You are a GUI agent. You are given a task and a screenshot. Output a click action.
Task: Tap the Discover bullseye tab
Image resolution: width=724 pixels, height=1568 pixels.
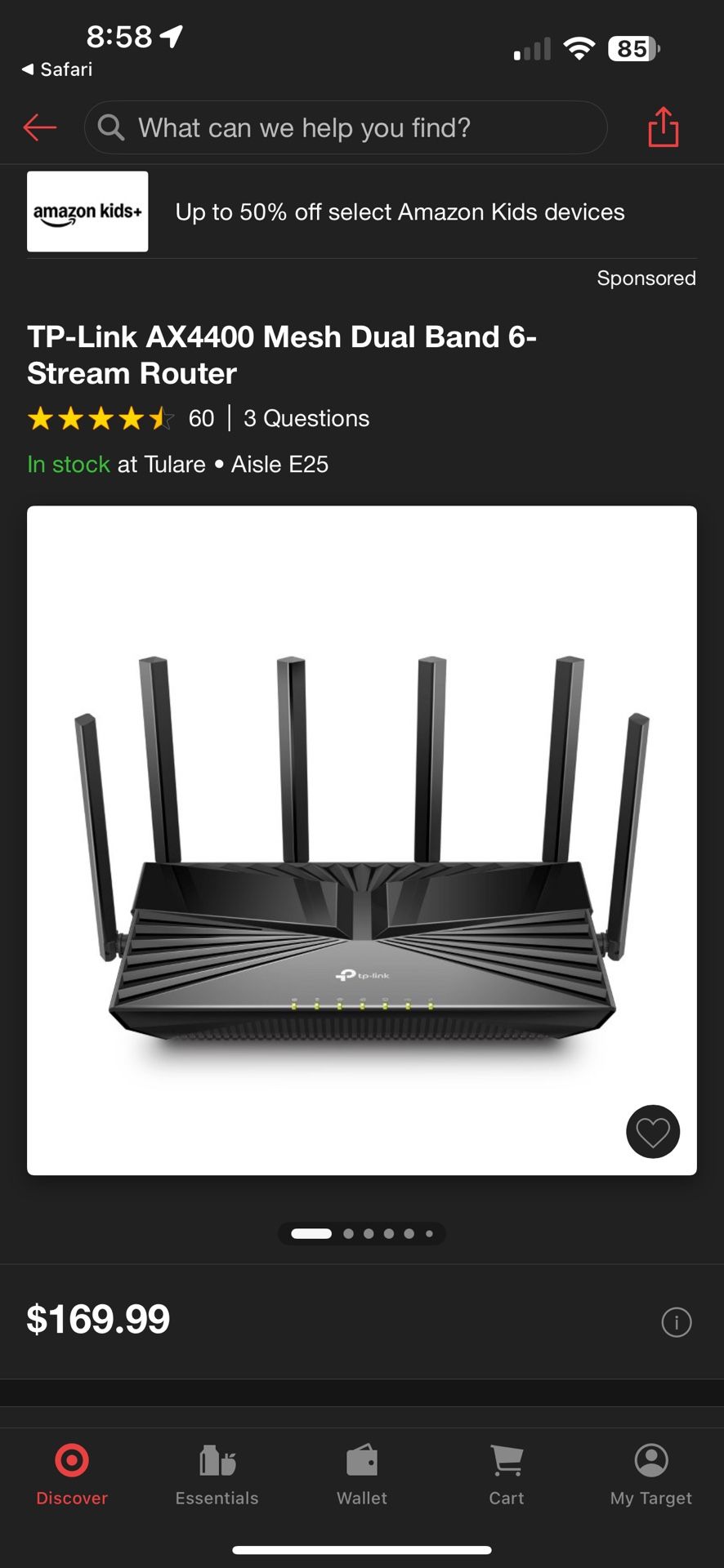(72, 1474)
